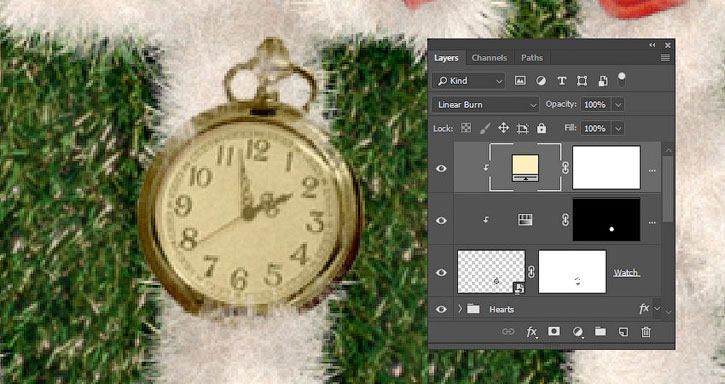Select the white mask of Photo Filter layer

606,167
